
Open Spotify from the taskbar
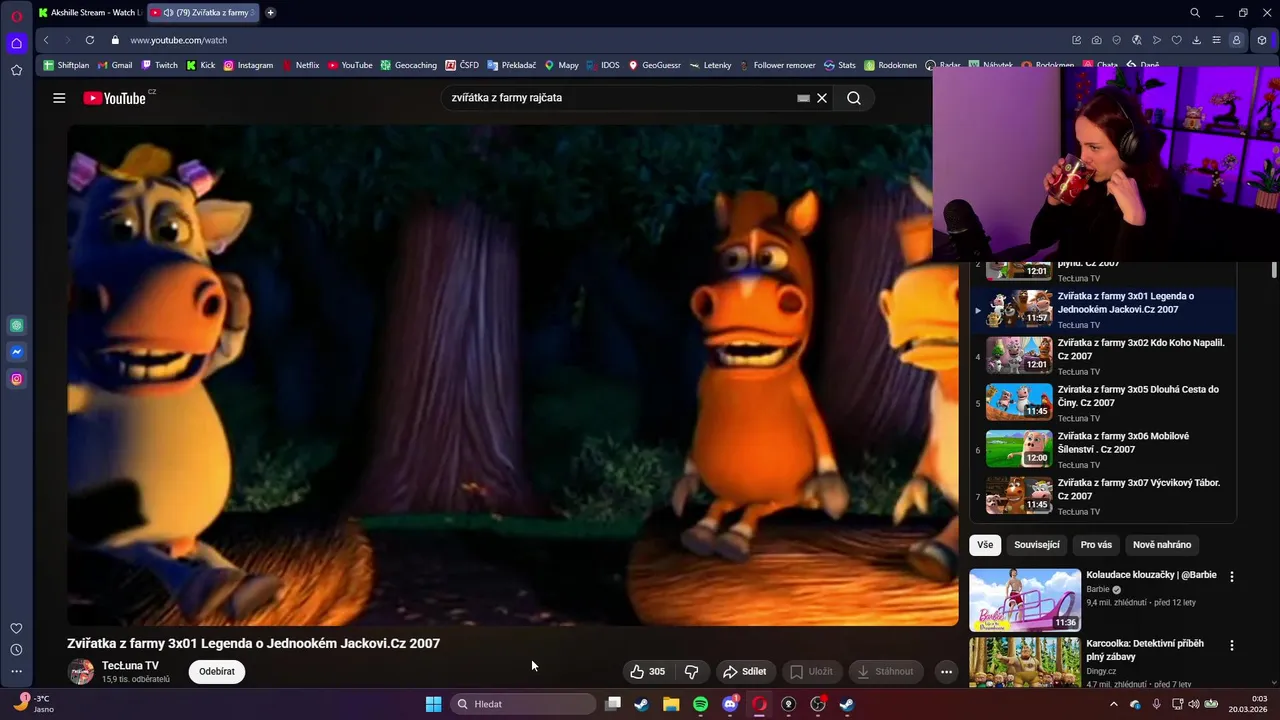pos(700,704)
